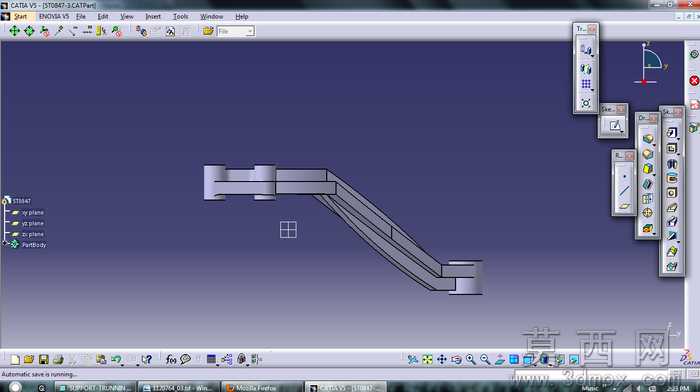Open the Start menu of CATIA

20,17
